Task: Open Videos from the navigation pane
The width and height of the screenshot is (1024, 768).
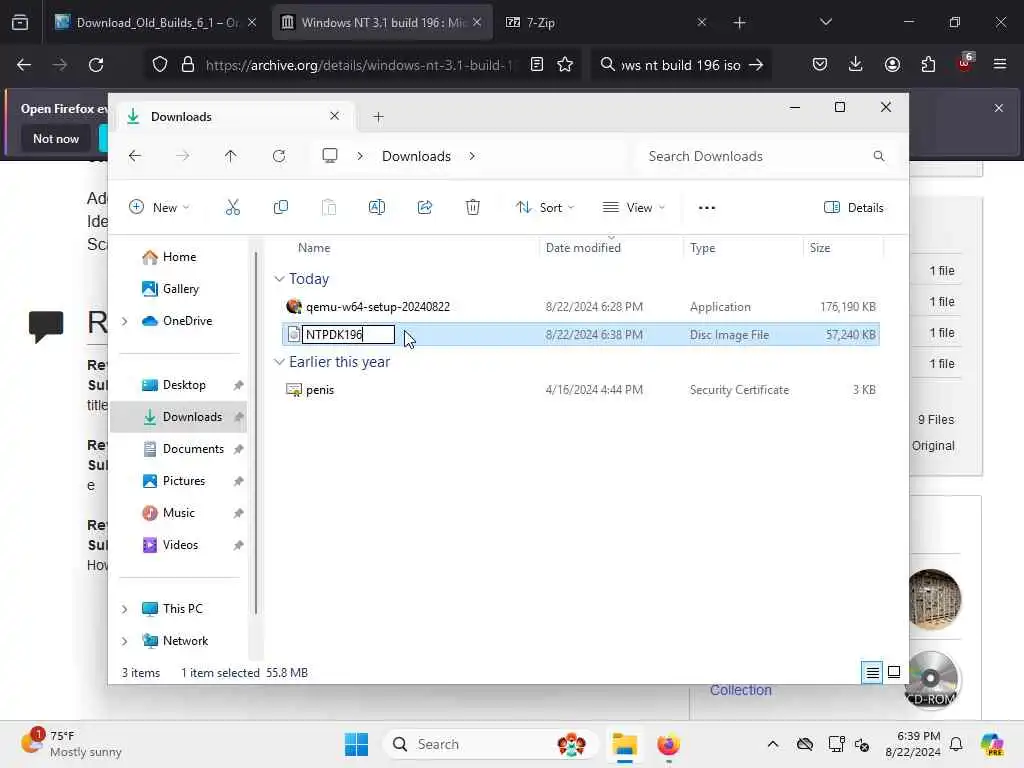Action: 178,545
